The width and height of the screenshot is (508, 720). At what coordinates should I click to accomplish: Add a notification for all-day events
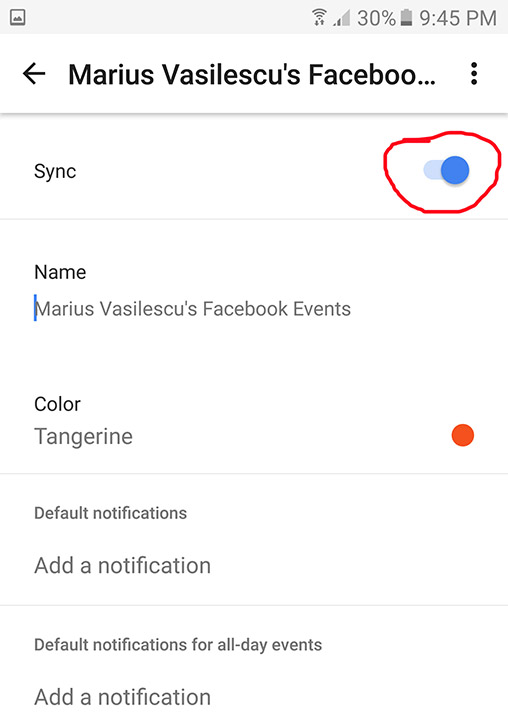tap(123, 697)
